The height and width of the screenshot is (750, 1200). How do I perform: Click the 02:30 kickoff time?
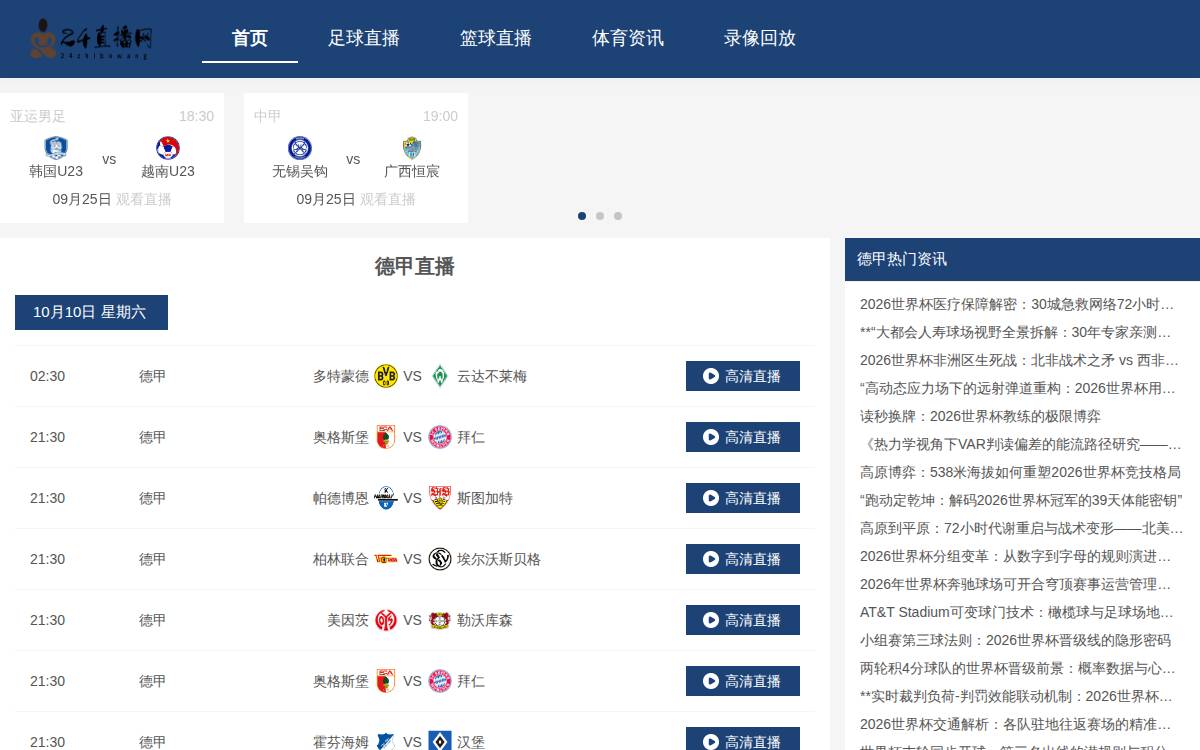point(47,376)
